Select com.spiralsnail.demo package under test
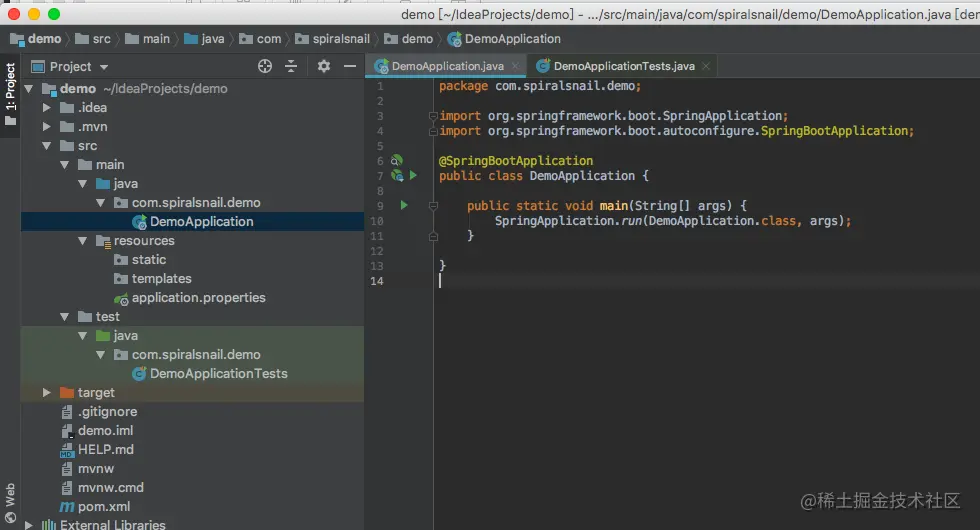Image resolution: width=980 pixels, height=530 pixels. click(196, 354)
